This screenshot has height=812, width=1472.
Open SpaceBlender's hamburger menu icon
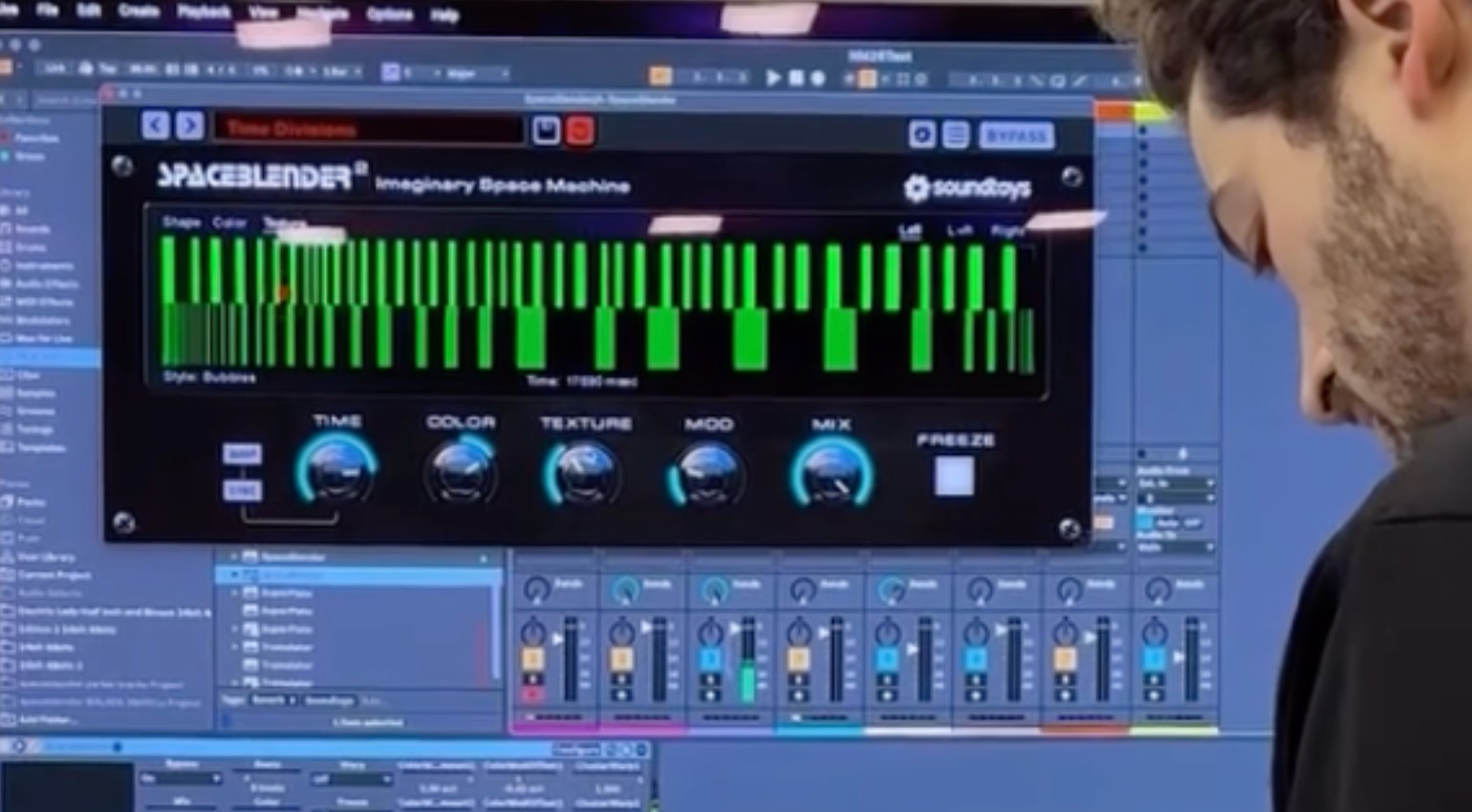point(954,135)
